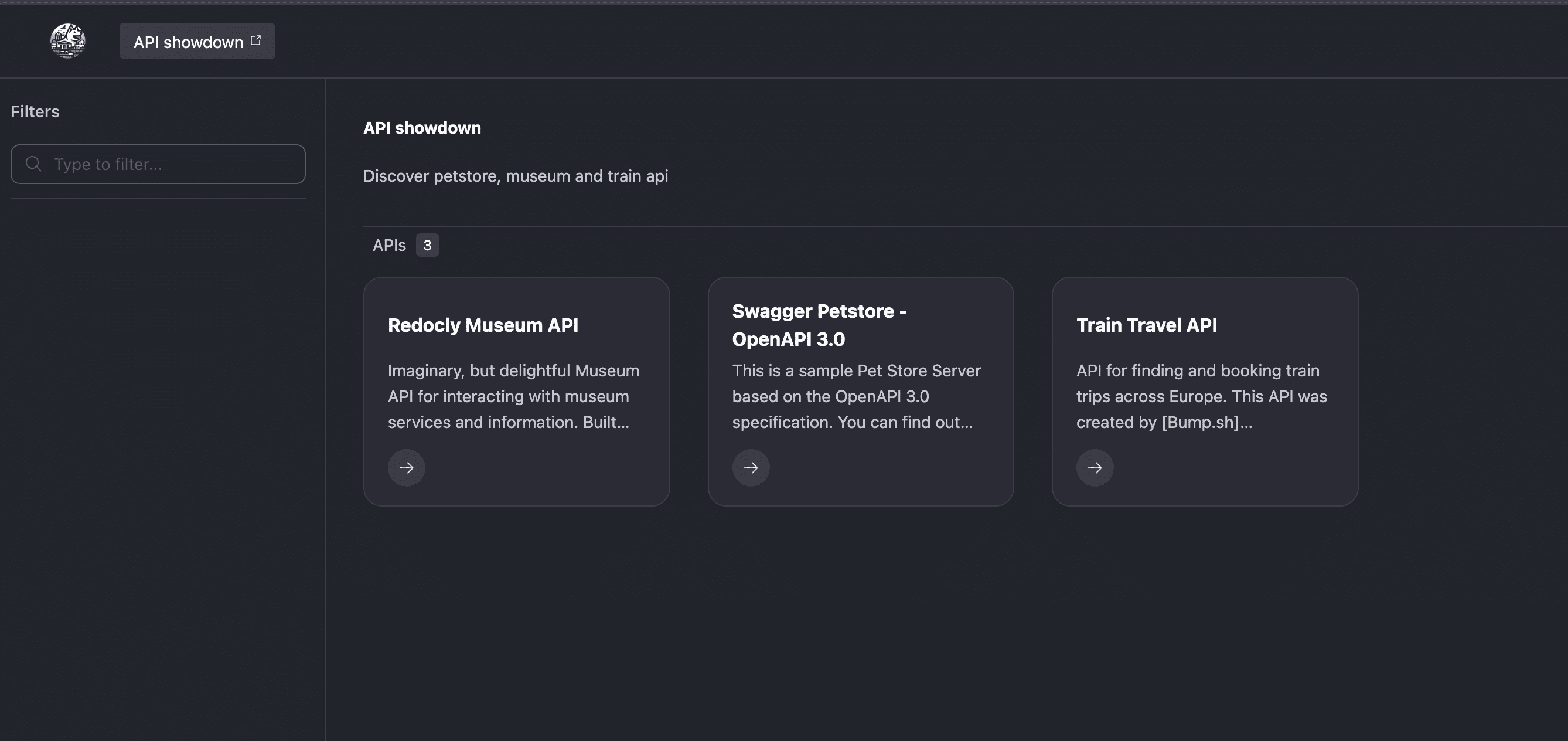Open the Redocly Museum API card title
Screen dimensions: 1568x741
coord(483,325)
